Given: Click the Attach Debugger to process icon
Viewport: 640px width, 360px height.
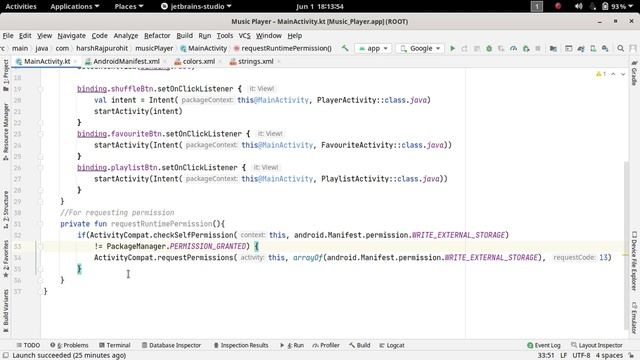Looking at the screenshot, I should (x=526, y=48).
